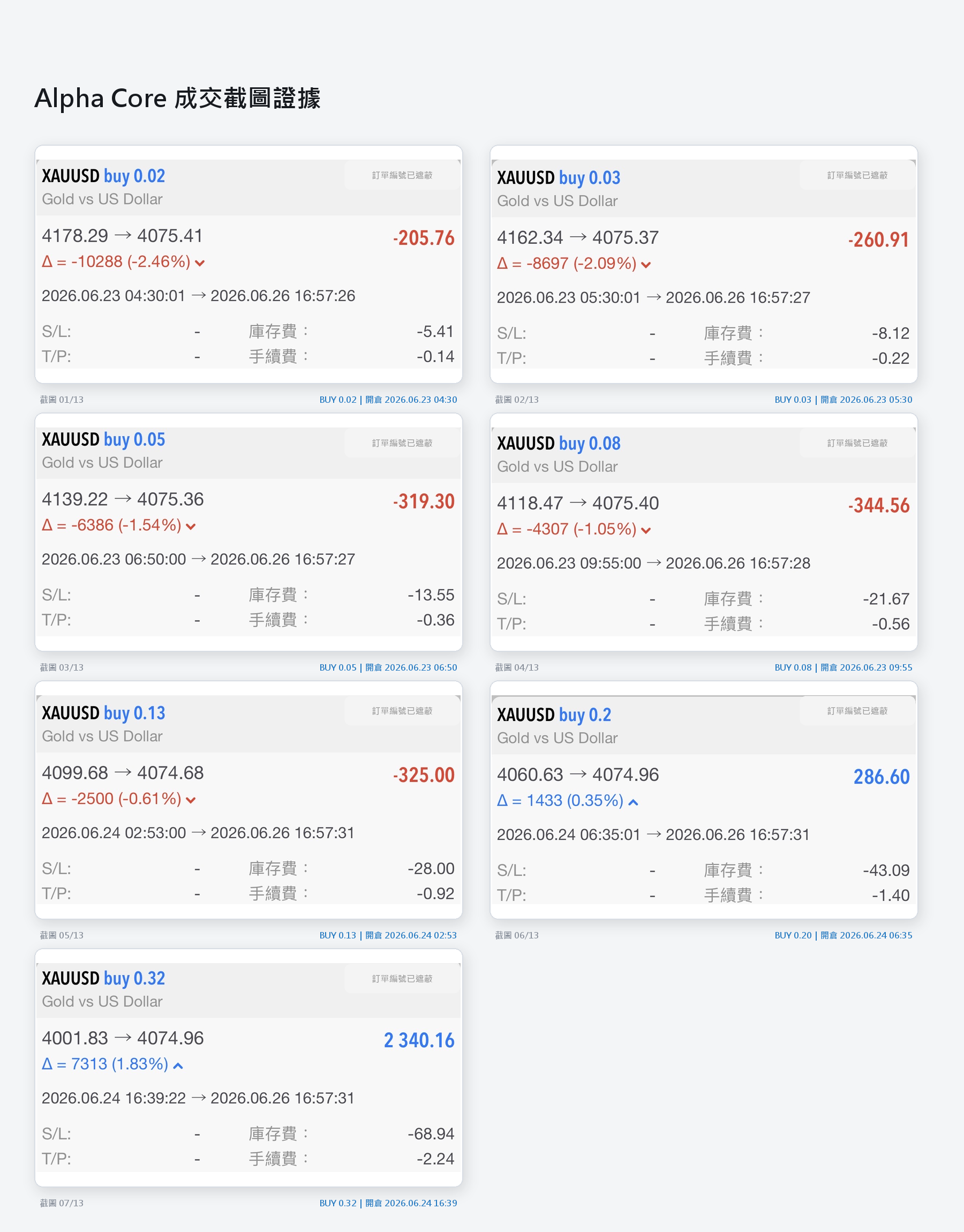Toggle the -8697 (-2.09%) delta chevron
This screenshot has height=1232, width=964.
pyautogui.click(x=646, y=265)
